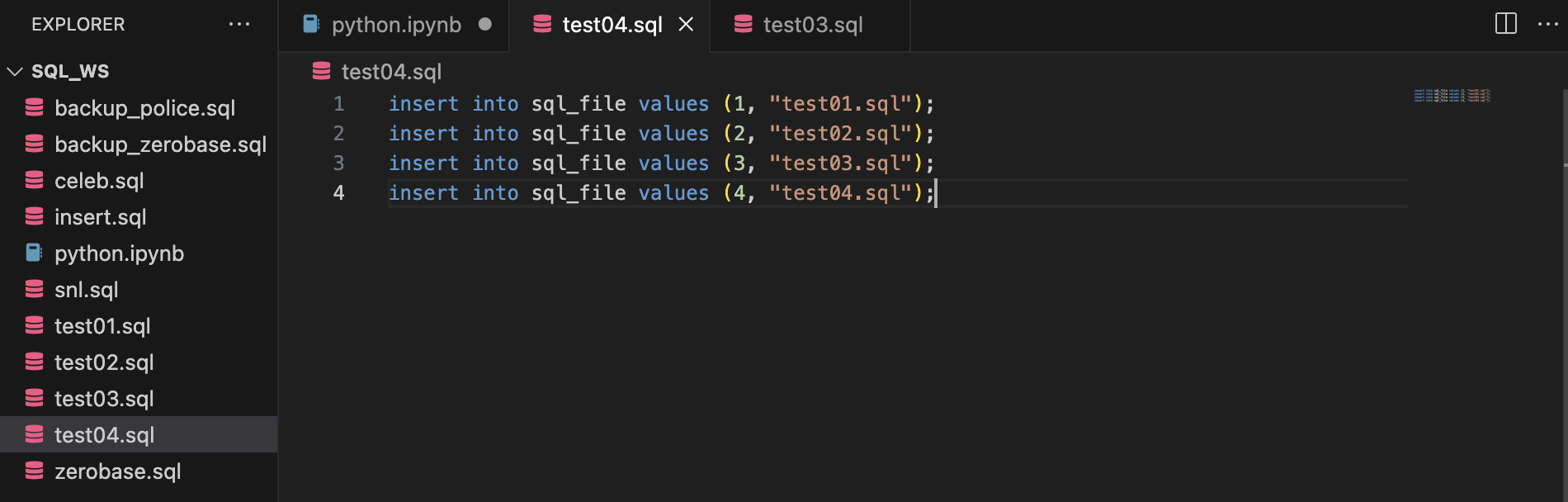Viewport: 1568px width, 502px height.
Task: Close the test04.sql tab
Action: [686, 25]
